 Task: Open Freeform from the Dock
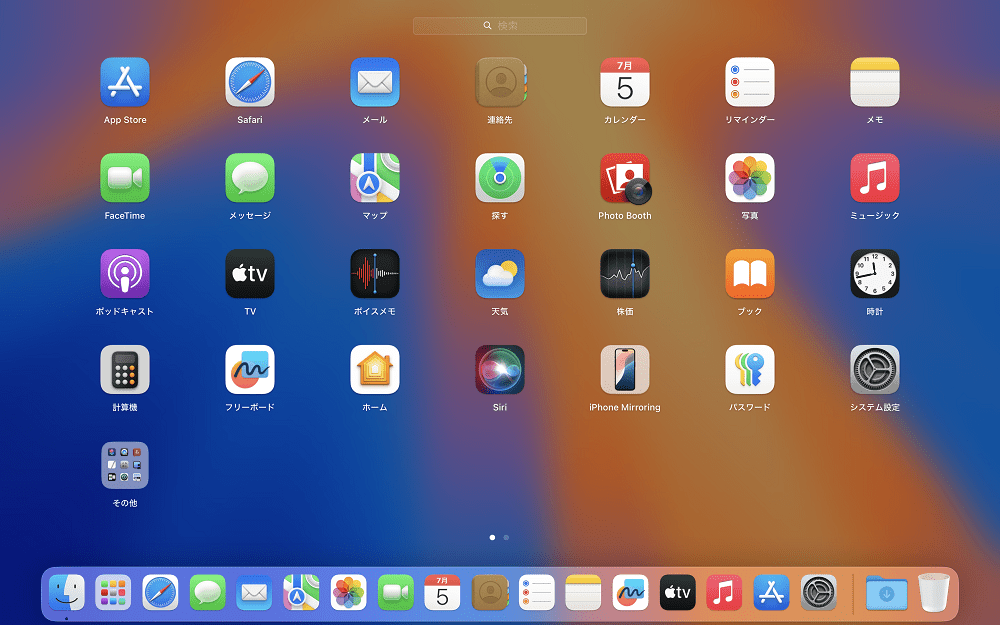tap(631, 592)
